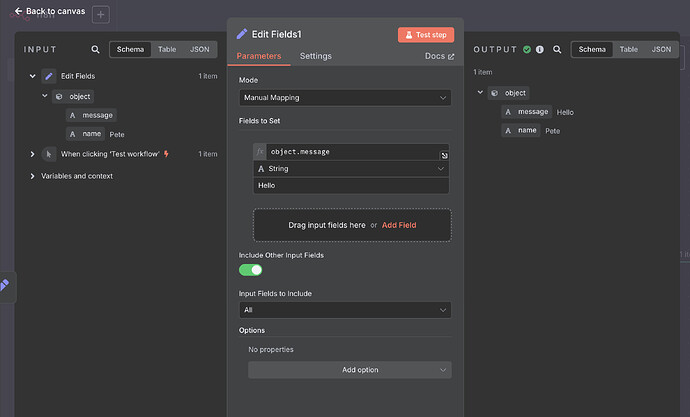Click the 'Pete' value in OUTPUT panel
690x417 pixels.
click(x=553, y=131)
